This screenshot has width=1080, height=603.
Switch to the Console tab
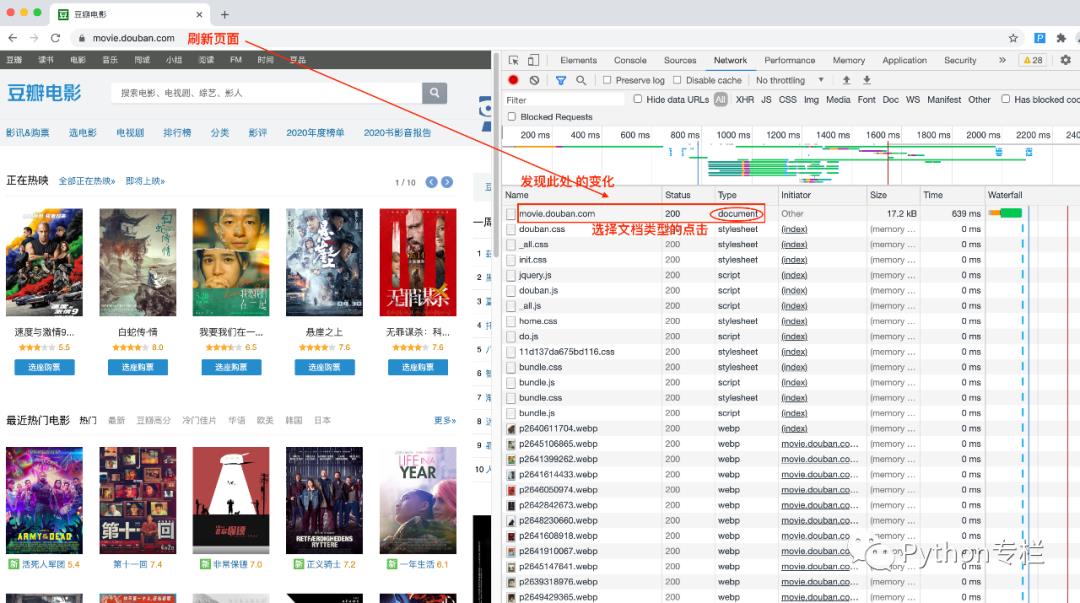point(630,60)
